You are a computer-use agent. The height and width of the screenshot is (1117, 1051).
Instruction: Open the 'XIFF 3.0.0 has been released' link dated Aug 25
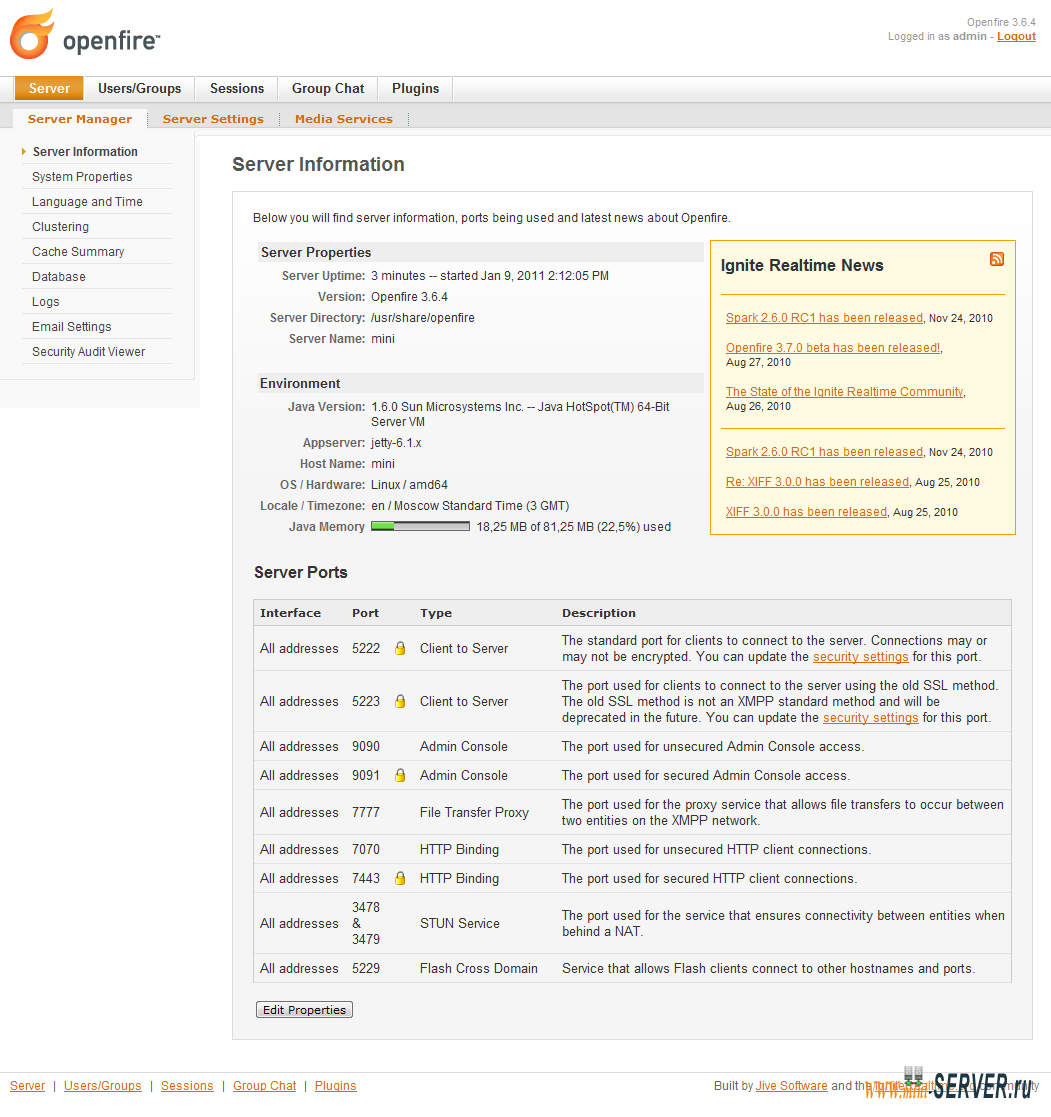coord(807,511)
